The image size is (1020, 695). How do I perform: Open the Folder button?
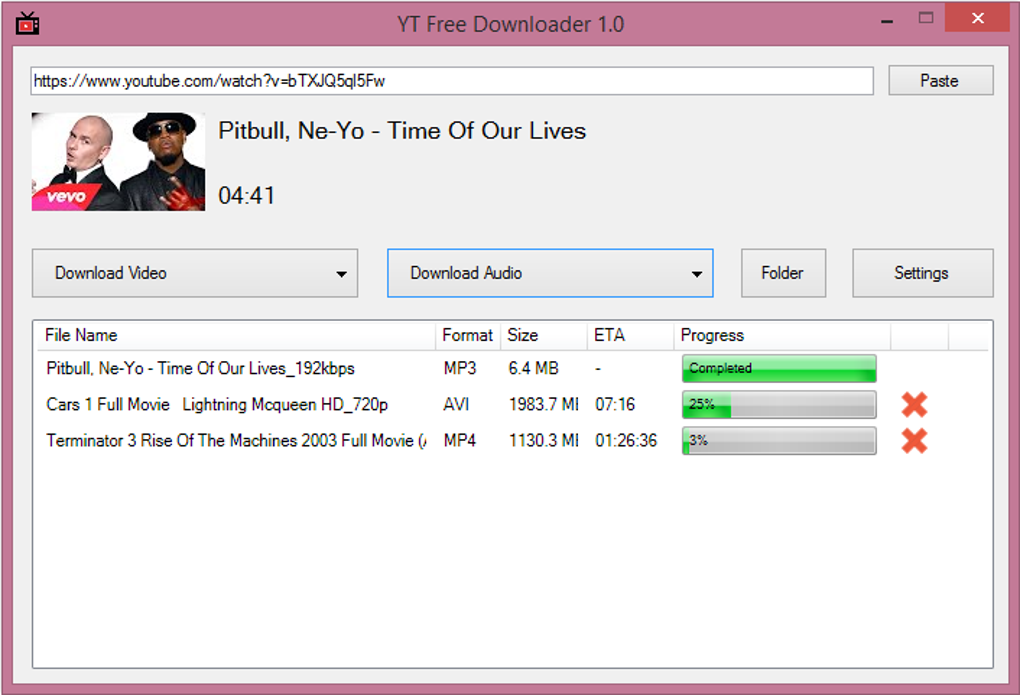tap(783, 273)
